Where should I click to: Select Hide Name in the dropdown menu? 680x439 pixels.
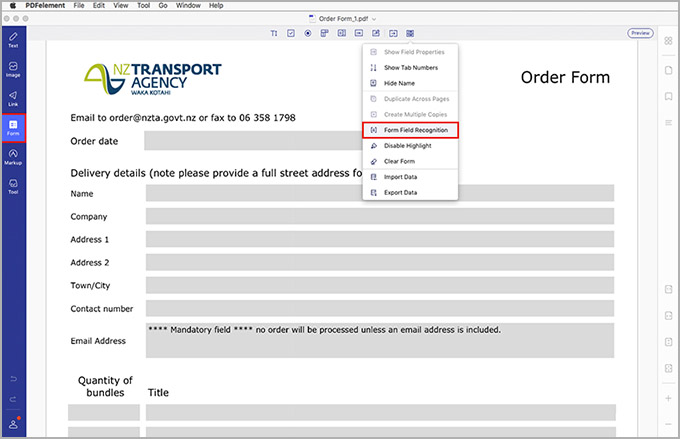[x=410, y=83]
